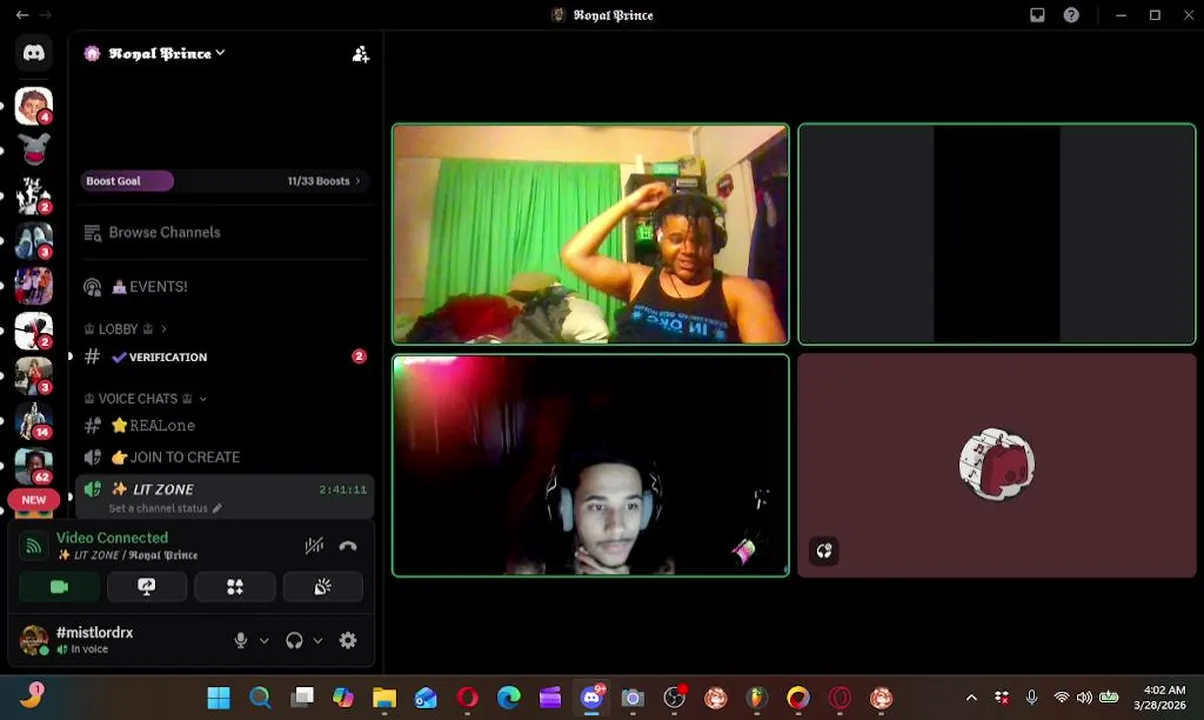1204x720 pixels.
Task: Toggle the noise suppression icon
Action: pyautogui.click(x=314, y=546)
